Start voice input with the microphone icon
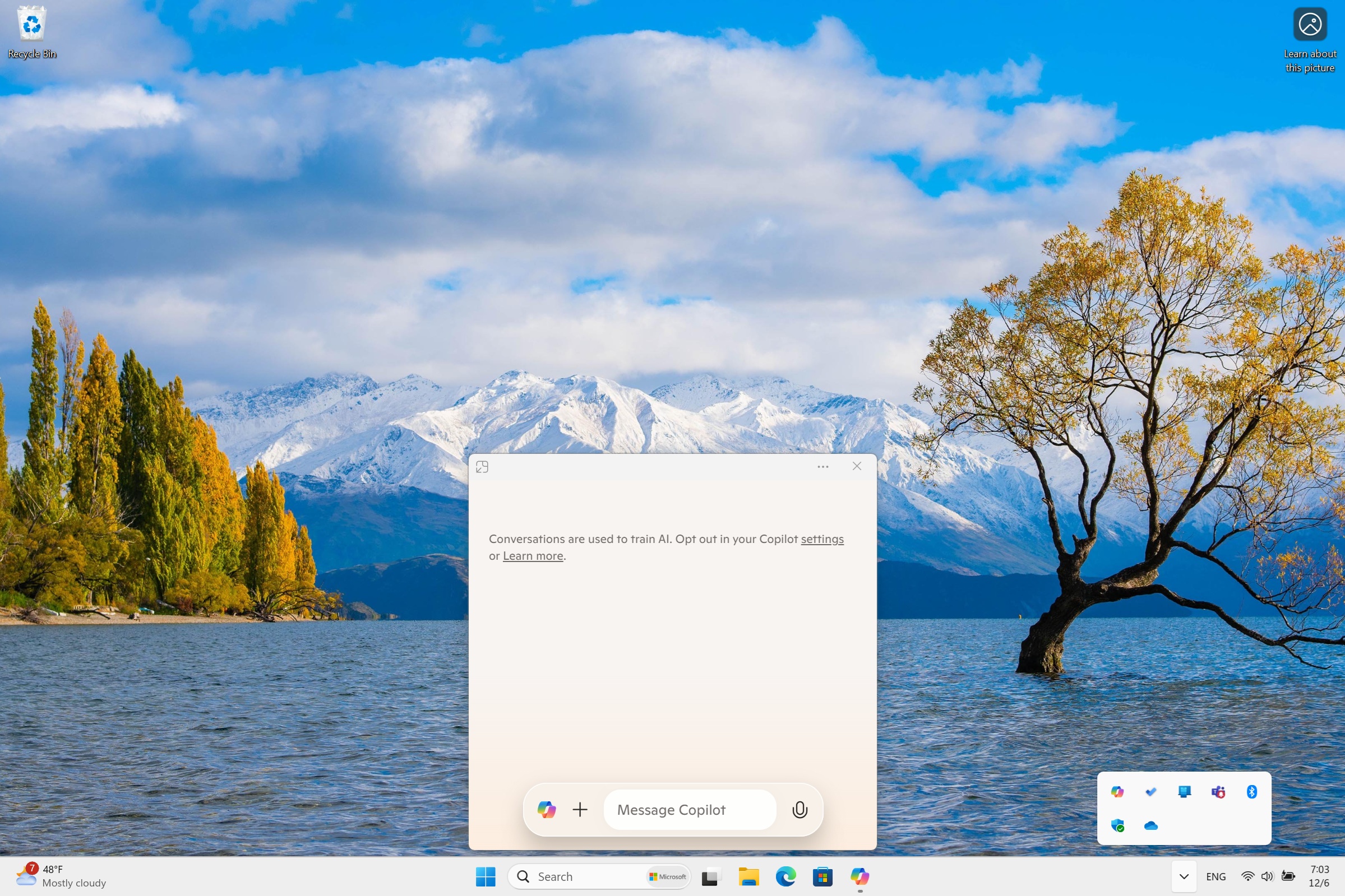 coord(799,809)
